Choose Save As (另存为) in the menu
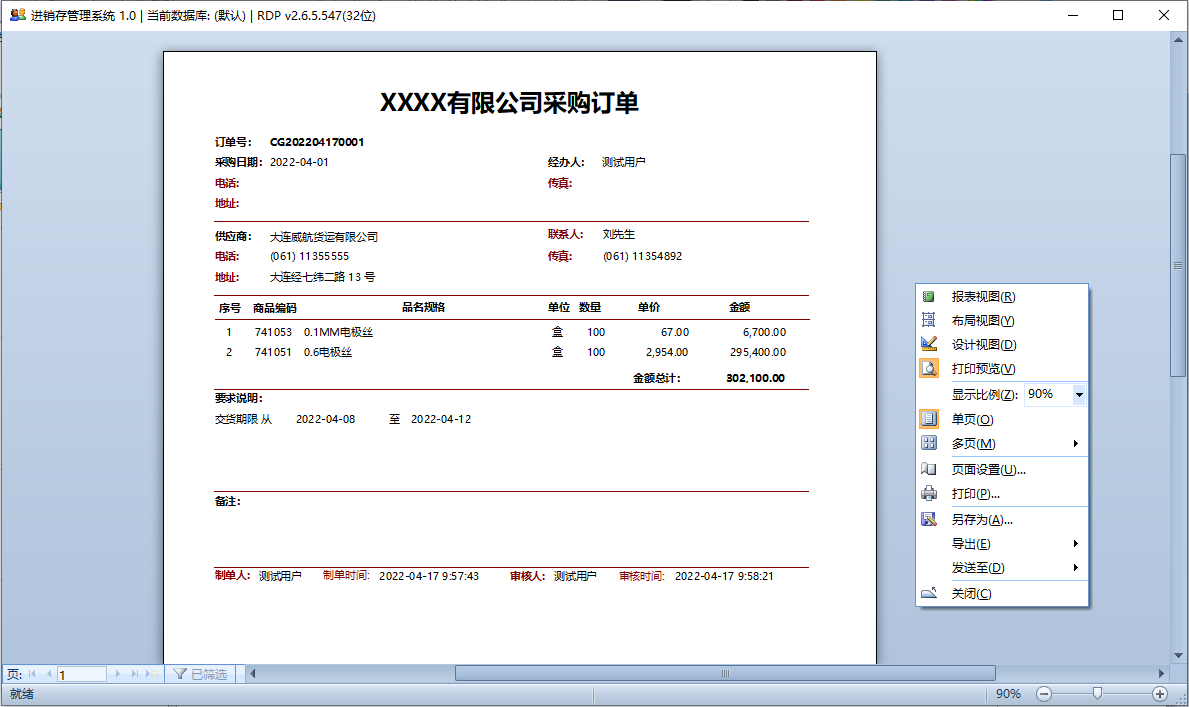Image resolution: width=1189 pixels, height=707 pixels. point(981,520)
